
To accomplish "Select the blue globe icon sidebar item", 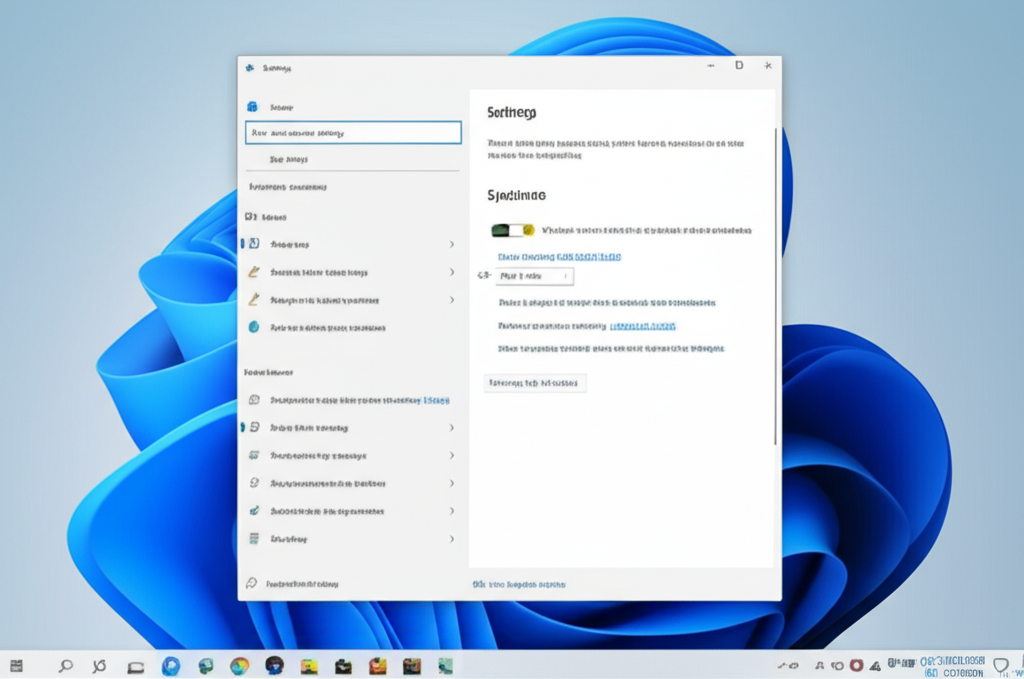I will click(254, 327).
